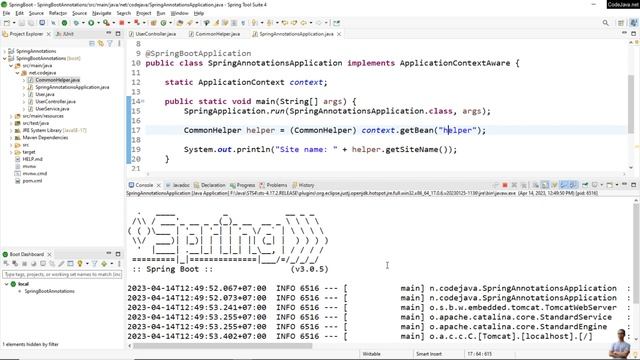Click the editor vertical scrollbar
This screenshot has height=360, width=640.
coord(631,104)
